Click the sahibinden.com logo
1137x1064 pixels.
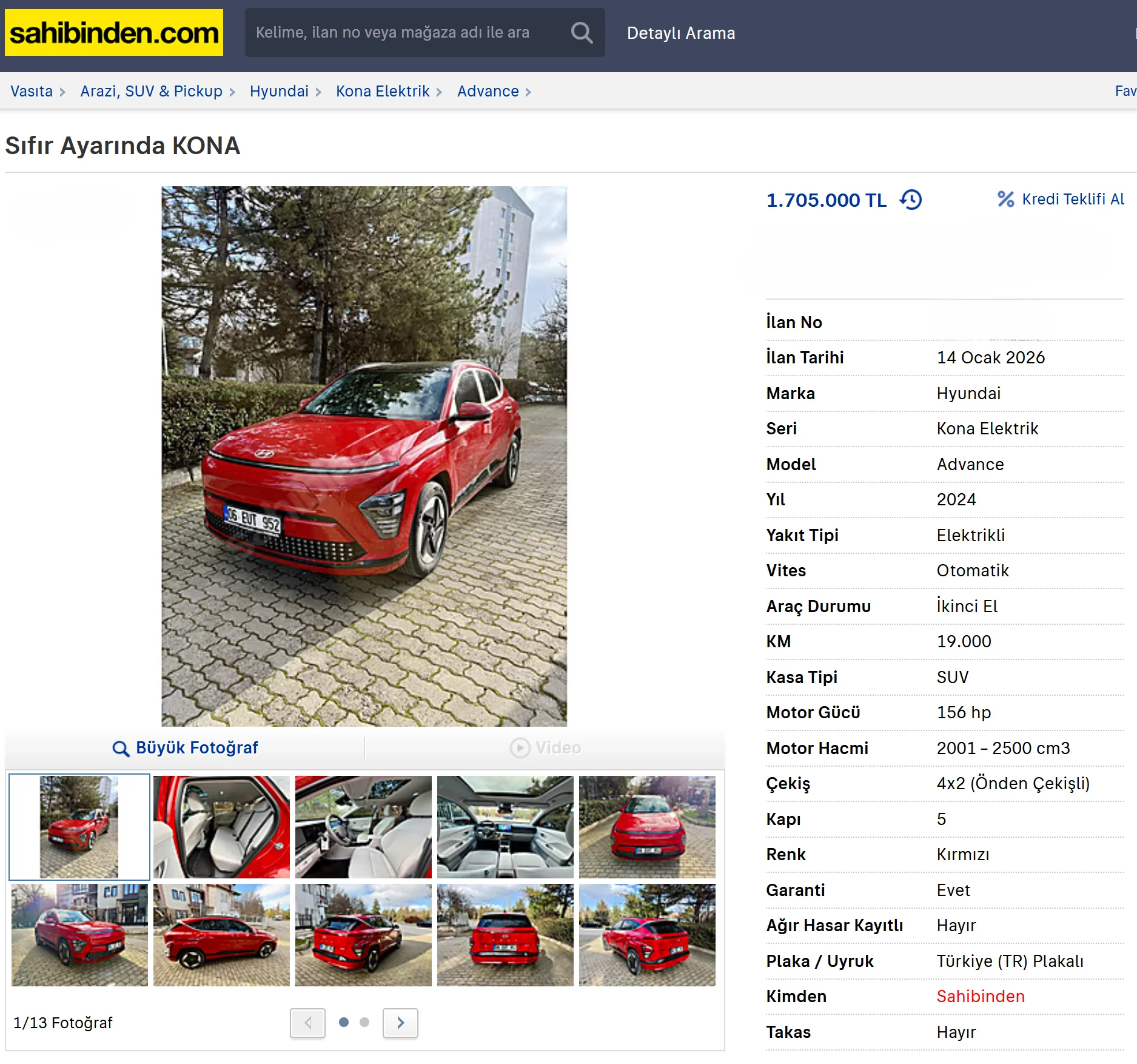point(114,33)
